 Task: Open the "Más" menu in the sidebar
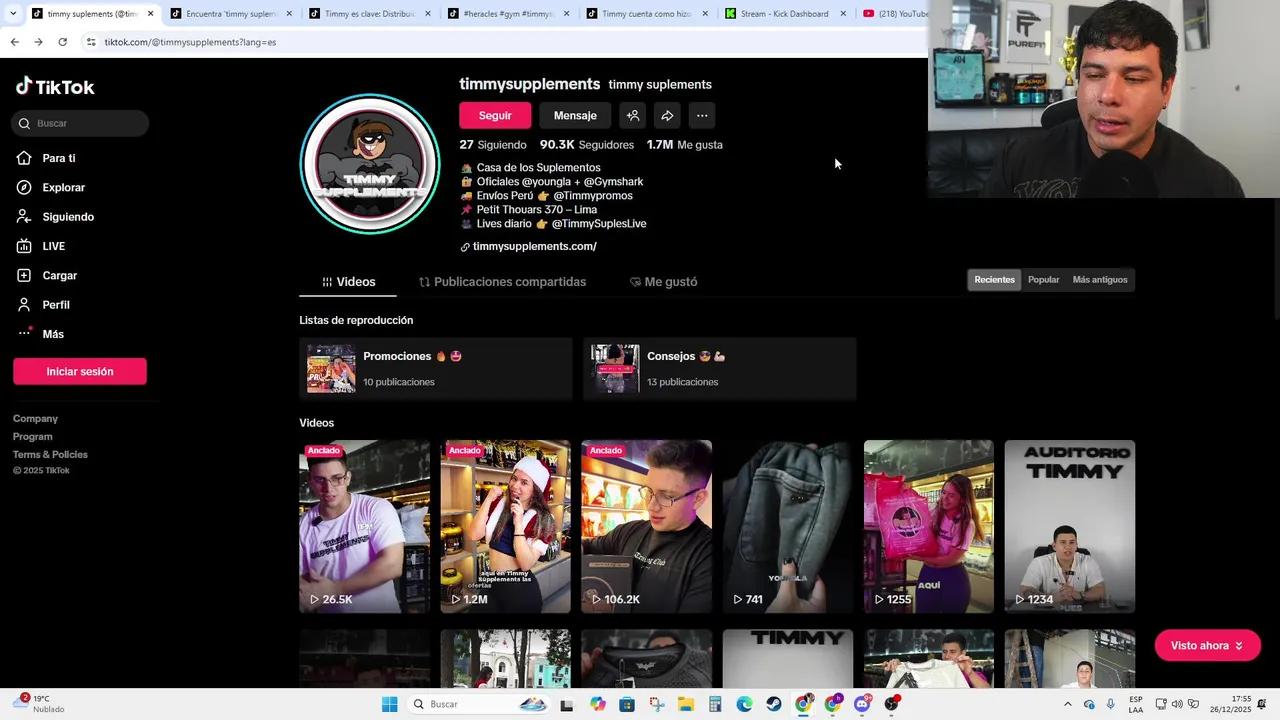(26, 334)
